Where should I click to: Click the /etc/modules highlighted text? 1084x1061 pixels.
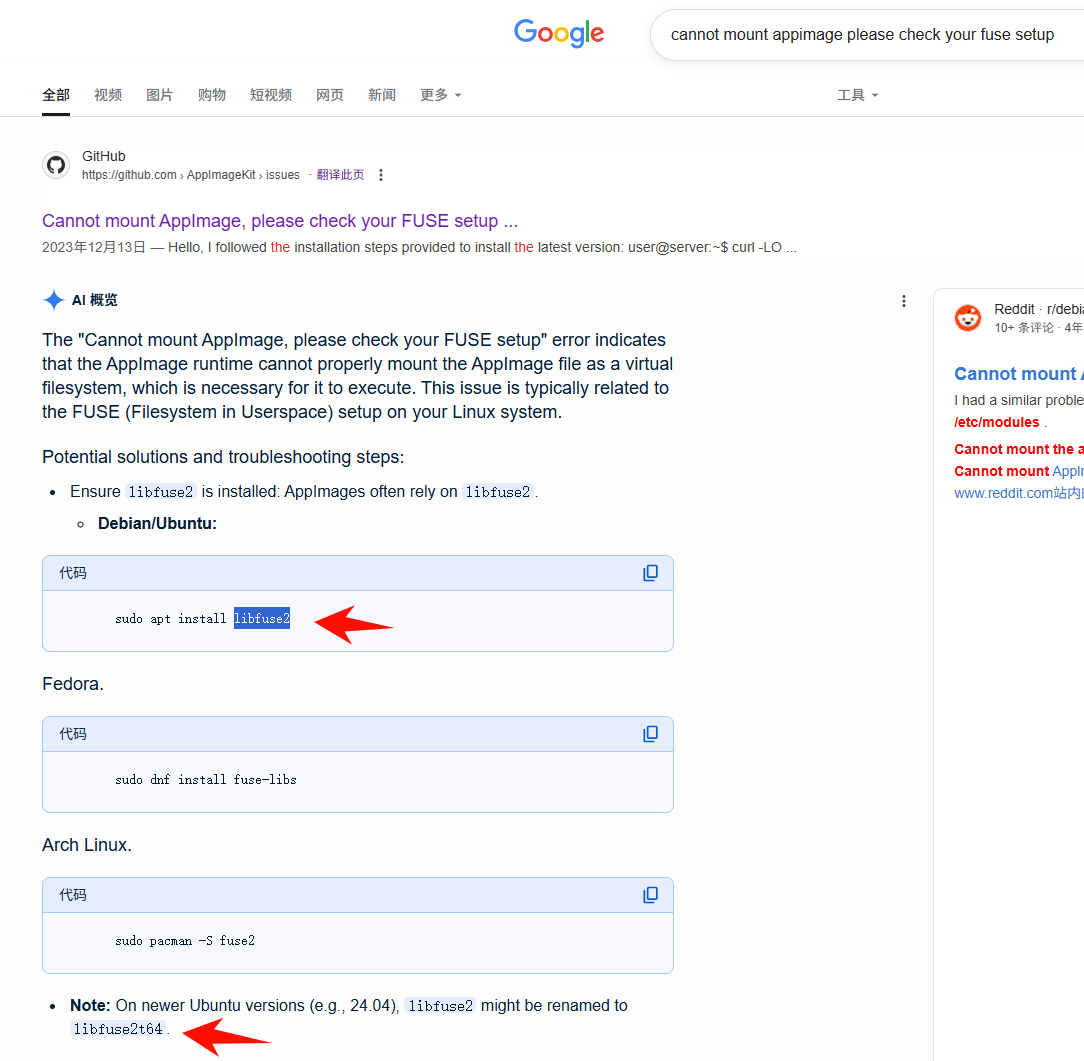(996, 422)
